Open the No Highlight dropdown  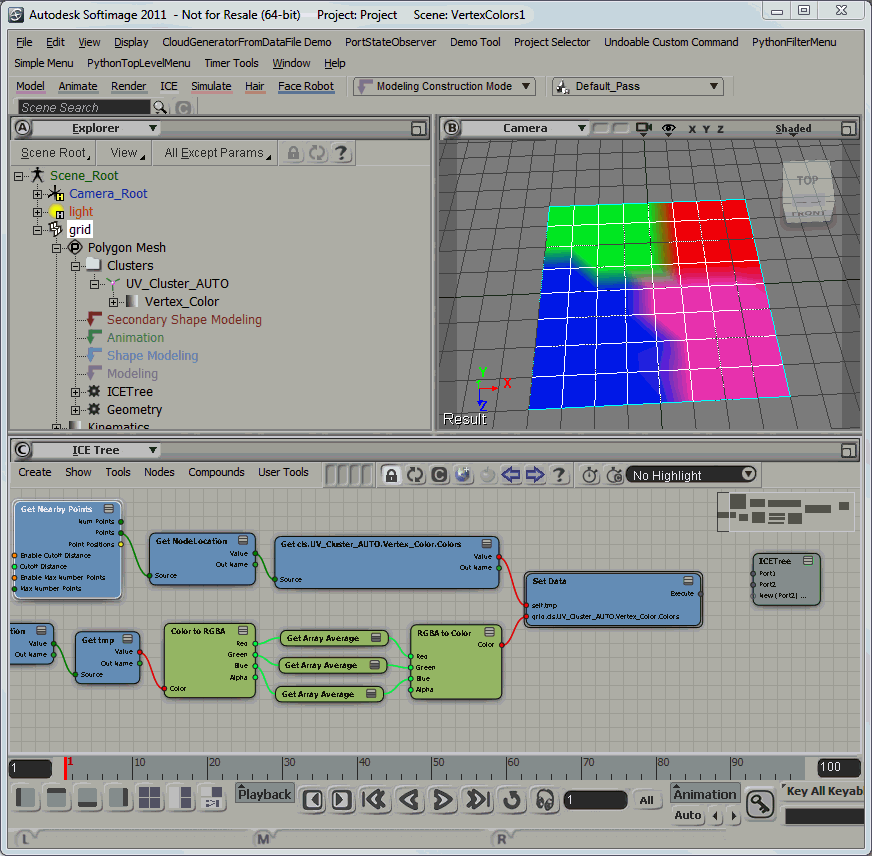(692, 475)
